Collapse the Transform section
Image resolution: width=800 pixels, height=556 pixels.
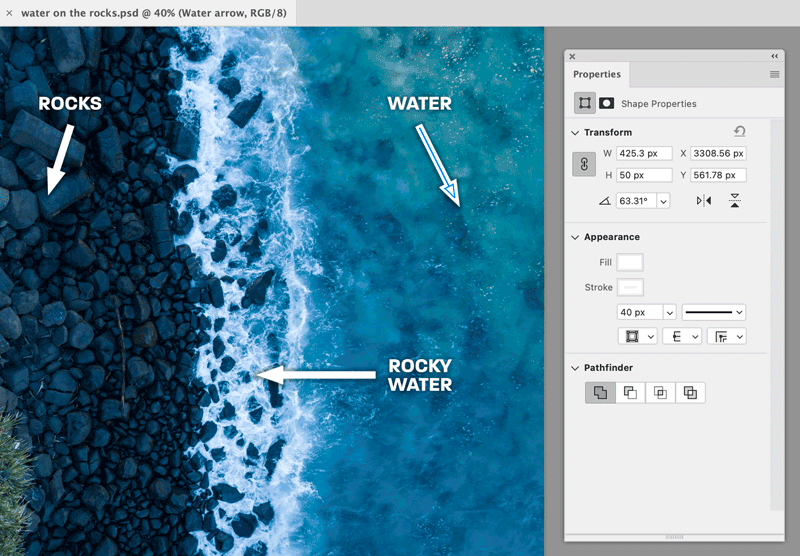pyautogui.click(x=575, y=133)
